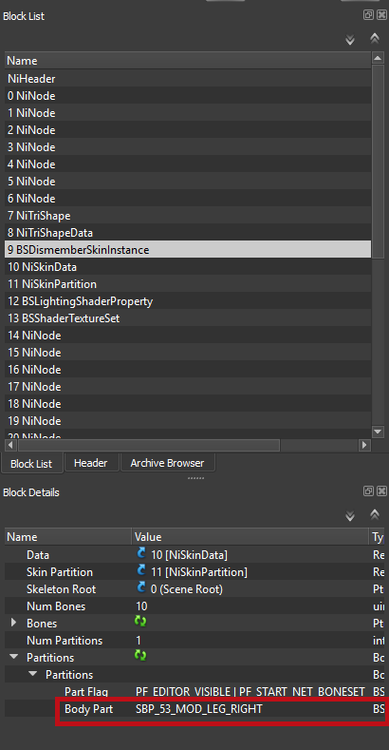
Task: Select block 17 NiNode
Action: pos(188,386)
